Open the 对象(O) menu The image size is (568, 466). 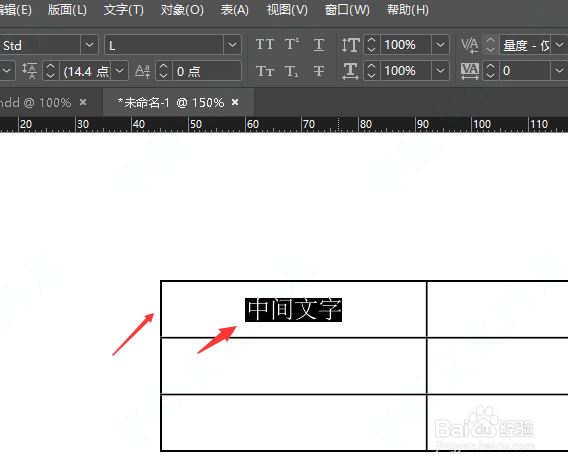[x=182, y=10]
